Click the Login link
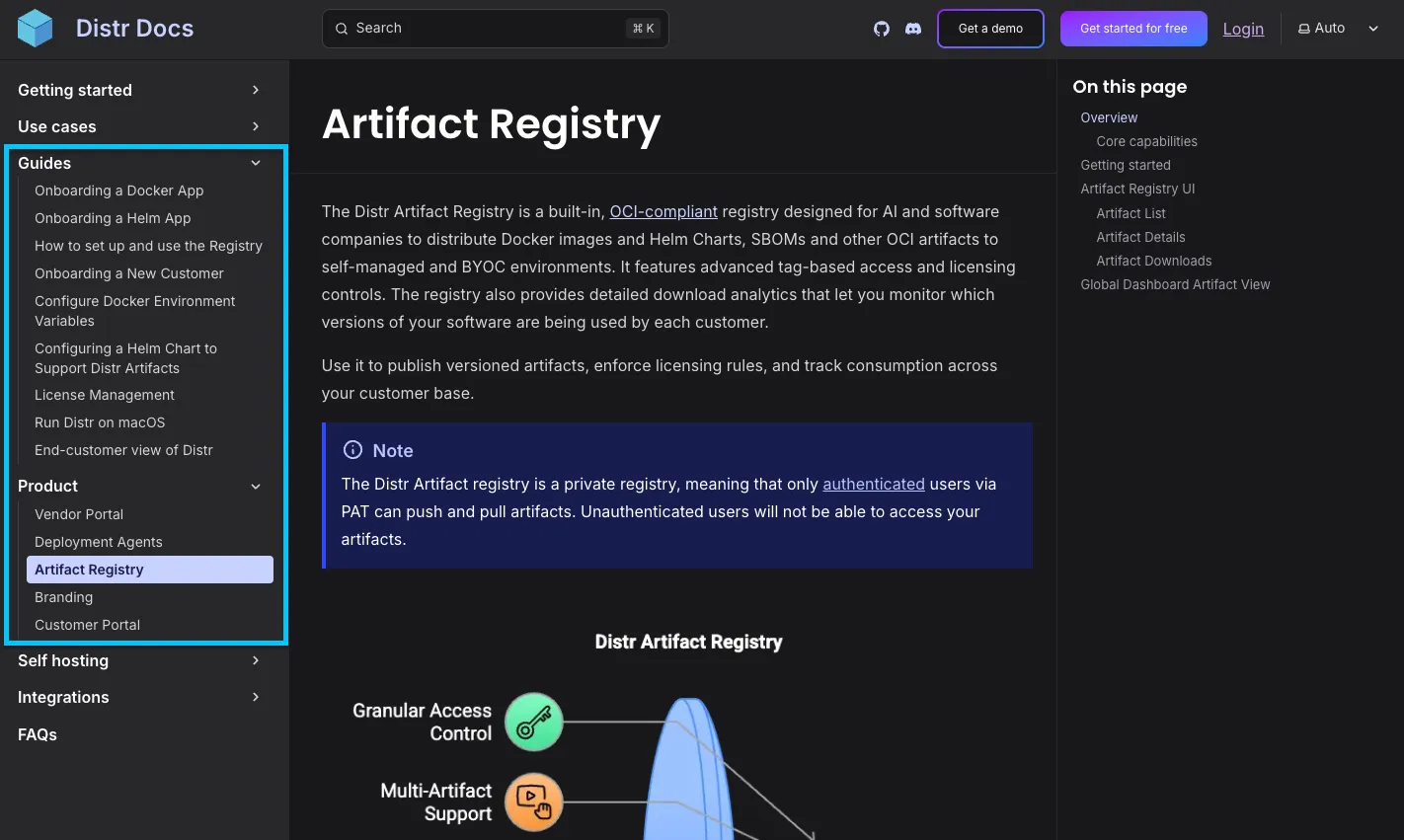This screenshot has width=1404, height=840. click(1243, 29)
